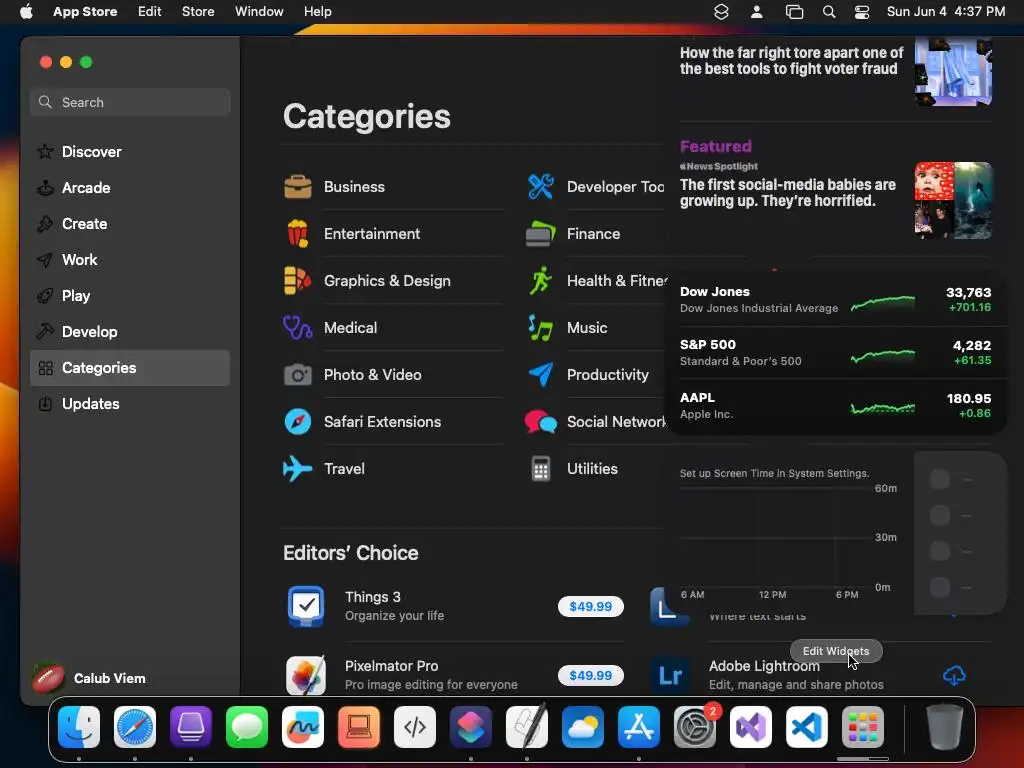Open the voter fraud tools news headline

[791, 61]
